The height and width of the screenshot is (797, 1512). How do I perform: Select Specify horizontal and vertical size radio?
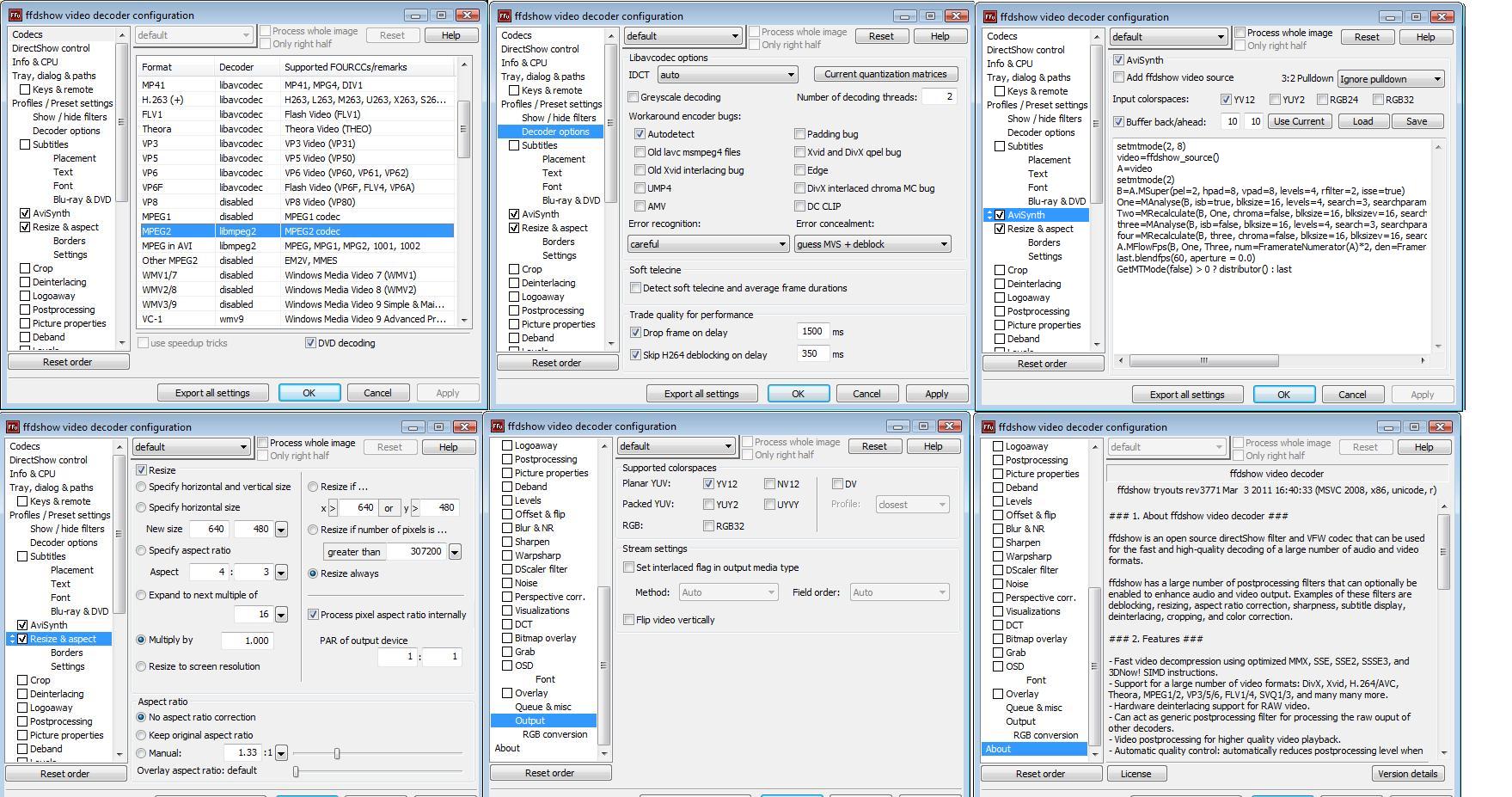(142, 487)
